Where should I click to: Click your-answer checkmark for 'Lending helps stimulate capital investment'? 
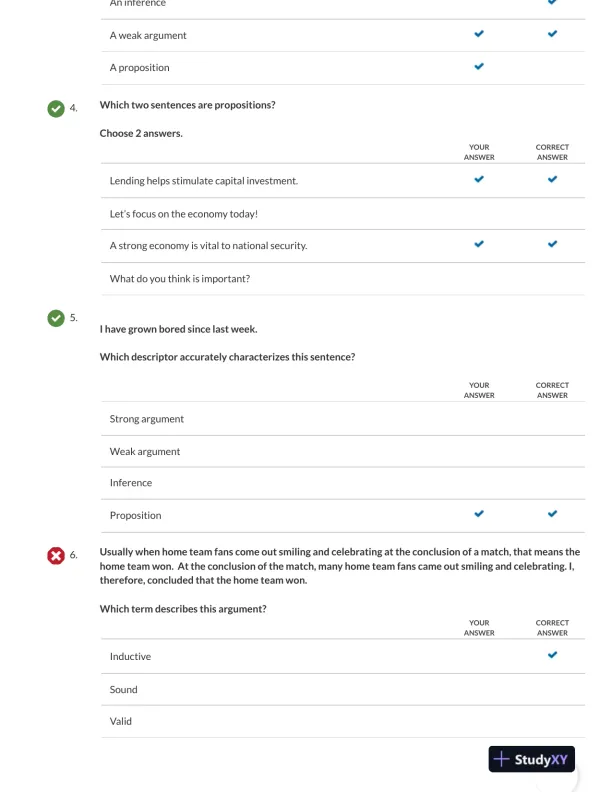(479, 180)
